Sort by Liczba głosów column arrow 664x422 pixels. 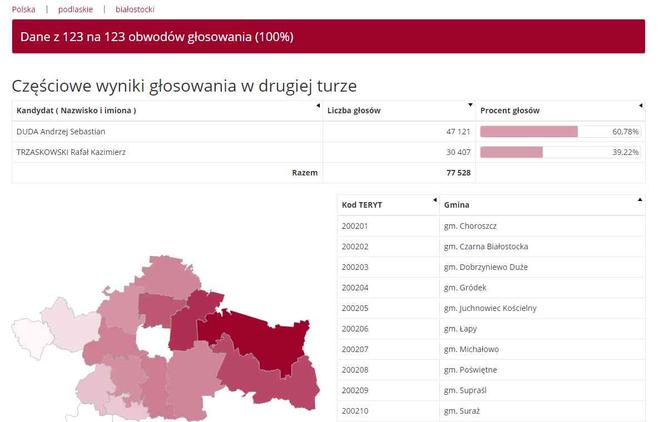[470, 105]
